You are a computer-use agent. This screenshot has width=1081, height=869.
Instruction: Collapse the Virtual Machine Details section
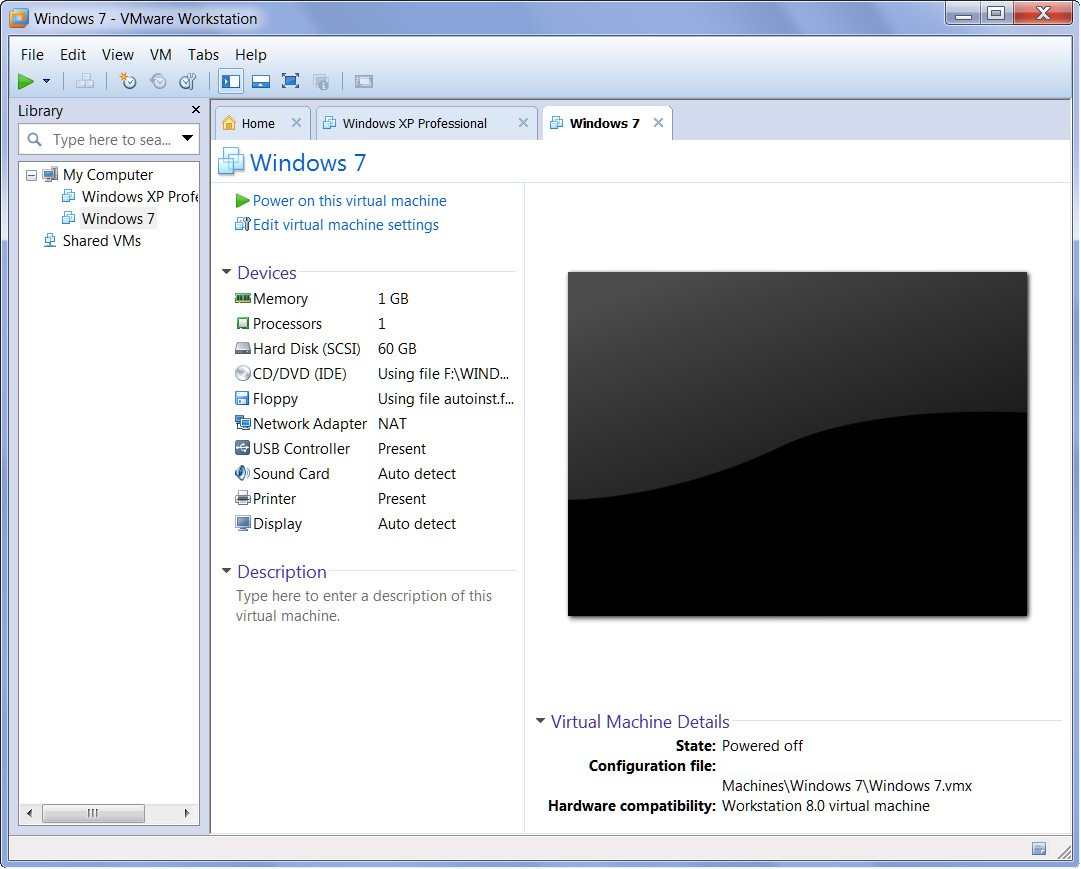(x=540, y=721)
